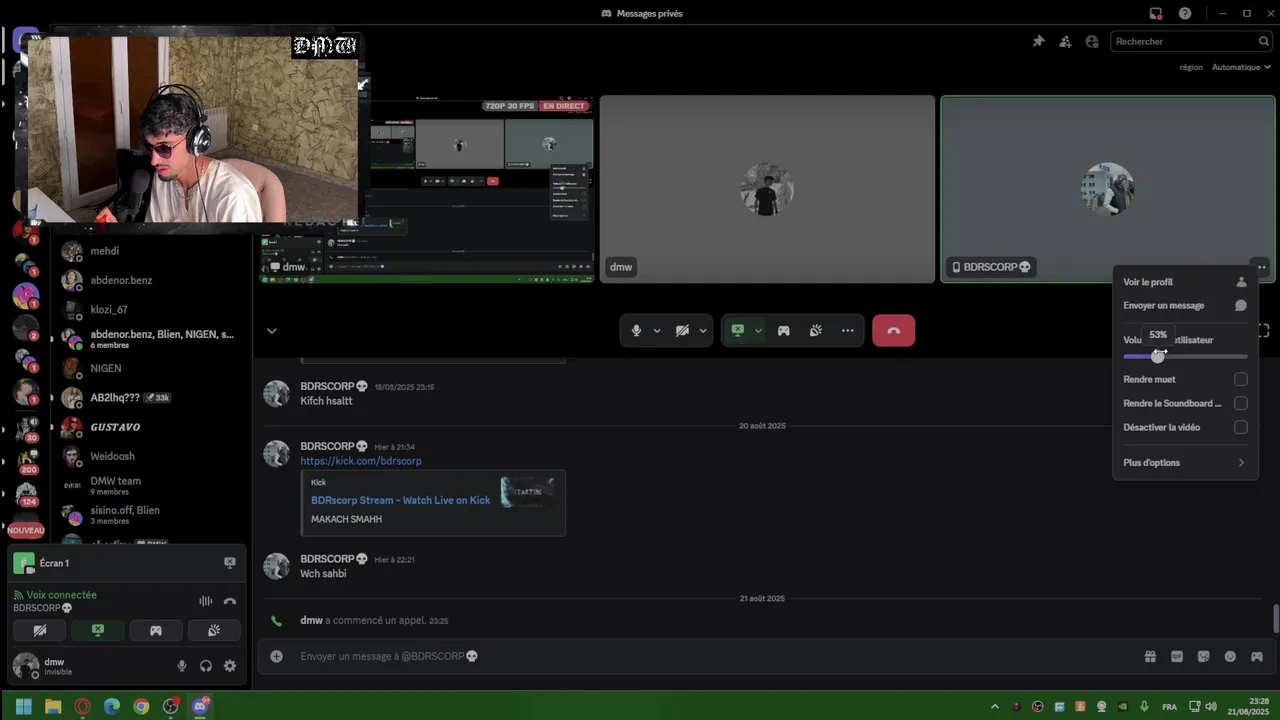Open soundboard in the voice panel
The width and height of the screenshot is (1280, 720).
click(213, 630)
